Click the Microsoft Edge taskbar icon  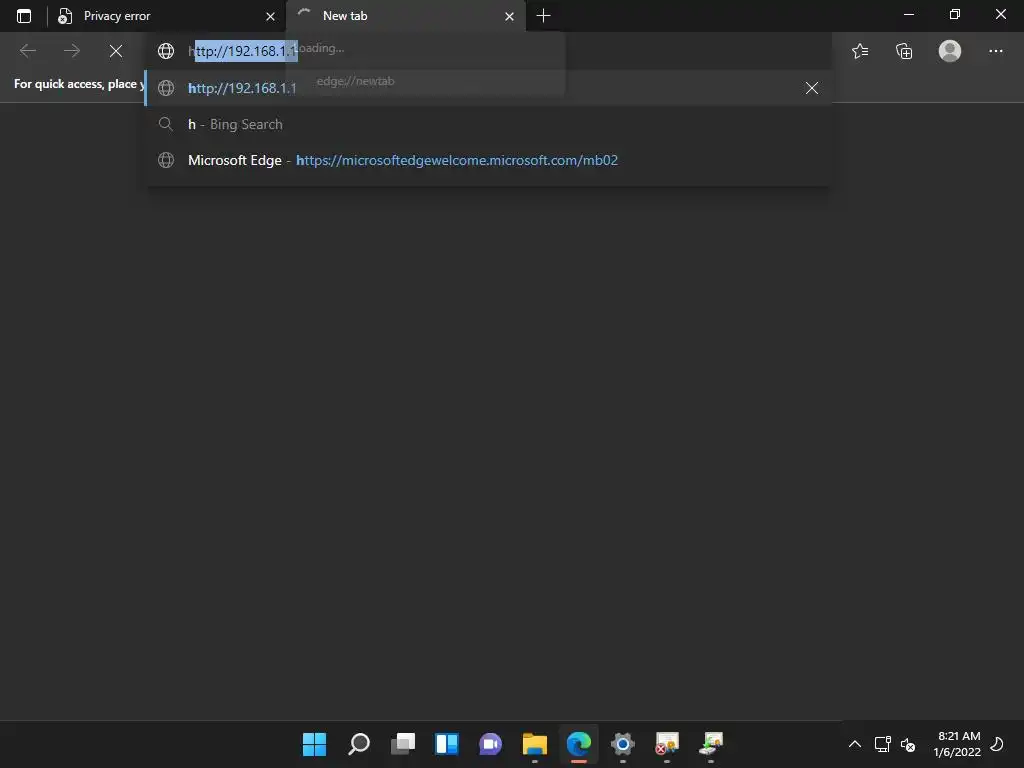579,744
